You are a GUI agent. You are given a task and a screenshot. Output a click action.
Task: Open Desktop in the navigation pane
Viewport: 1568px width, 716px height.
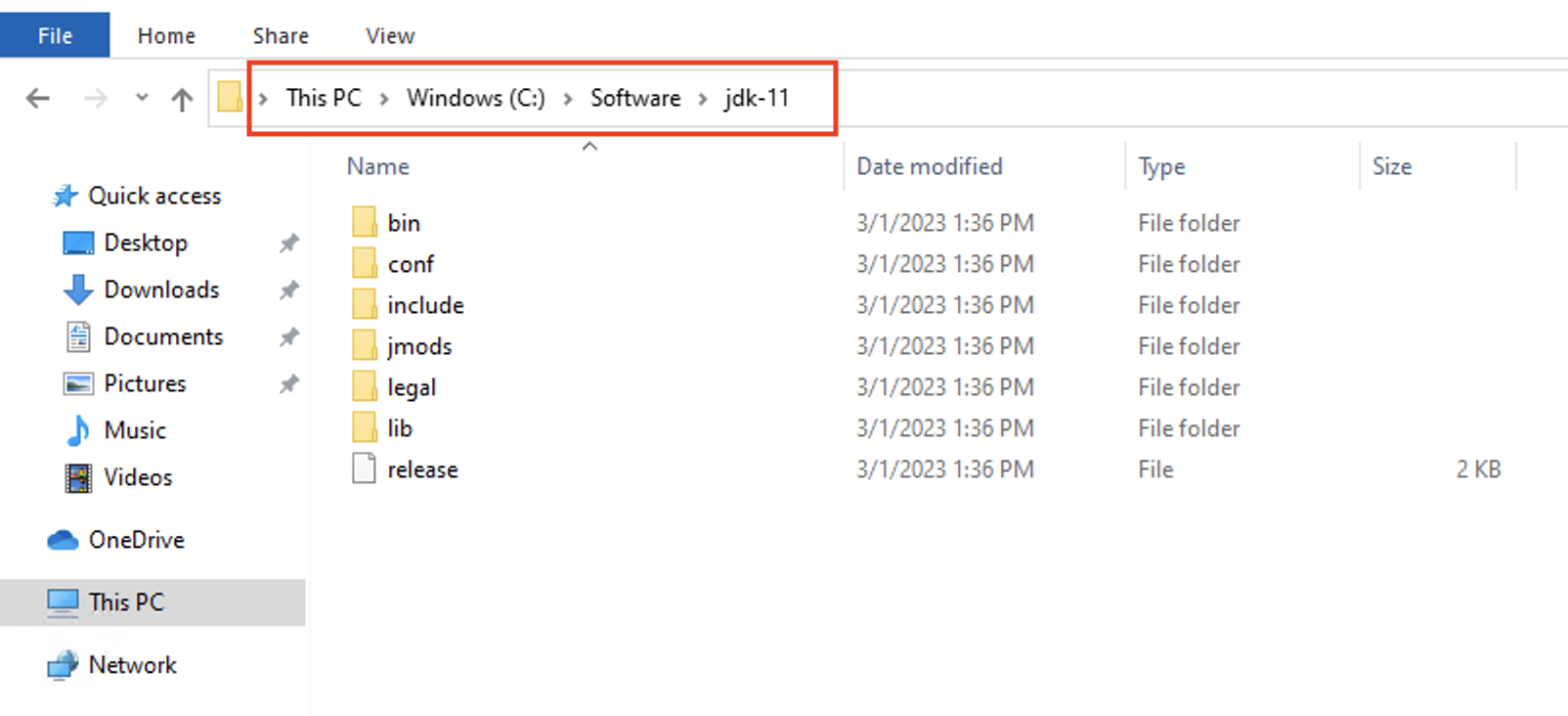[146, 243]
